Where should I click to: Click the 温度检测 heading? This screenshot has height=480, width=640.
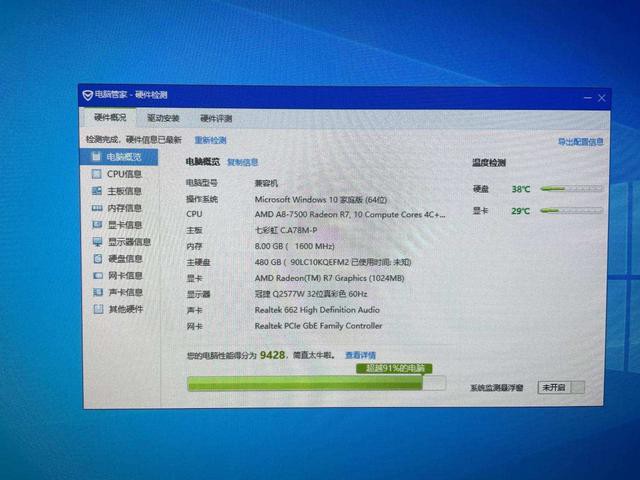pyautogui.click(x=489, y=163)
